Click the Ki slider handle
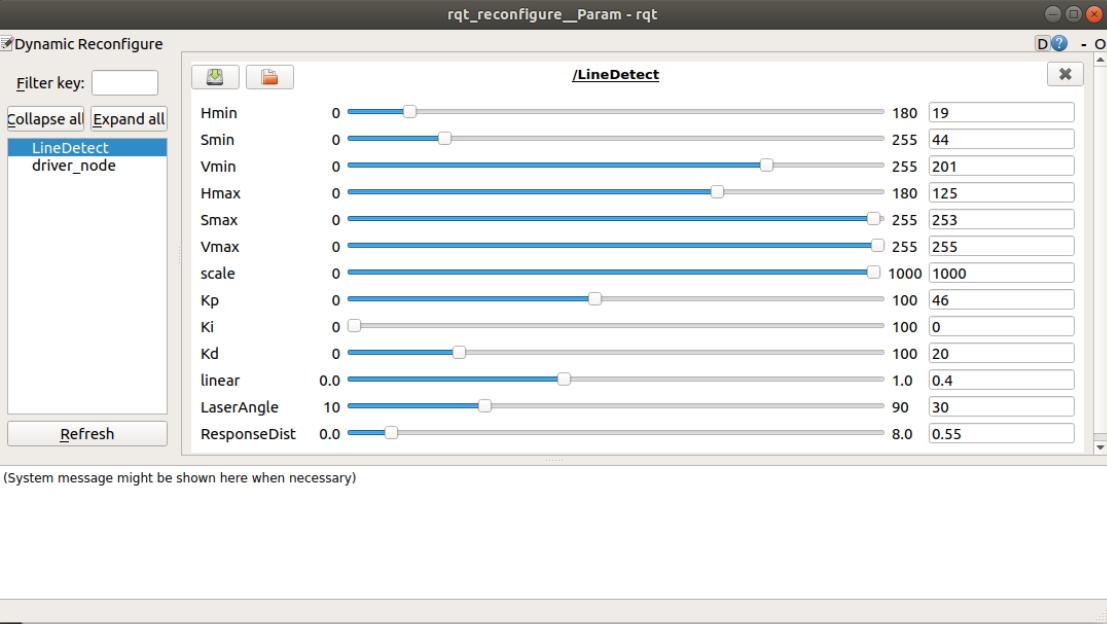The width and height of the screenshot is (1107, 624). 354,325
